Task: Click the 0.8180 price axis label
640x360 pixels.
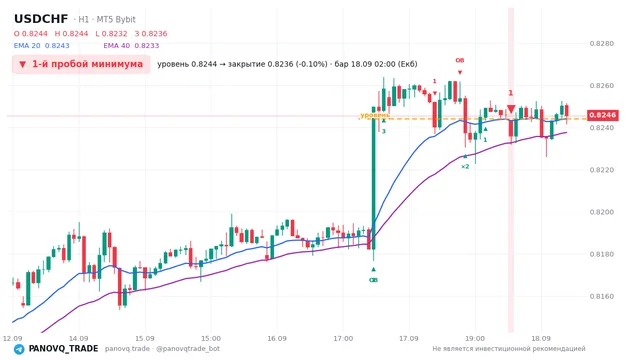Action: point(602,254)
